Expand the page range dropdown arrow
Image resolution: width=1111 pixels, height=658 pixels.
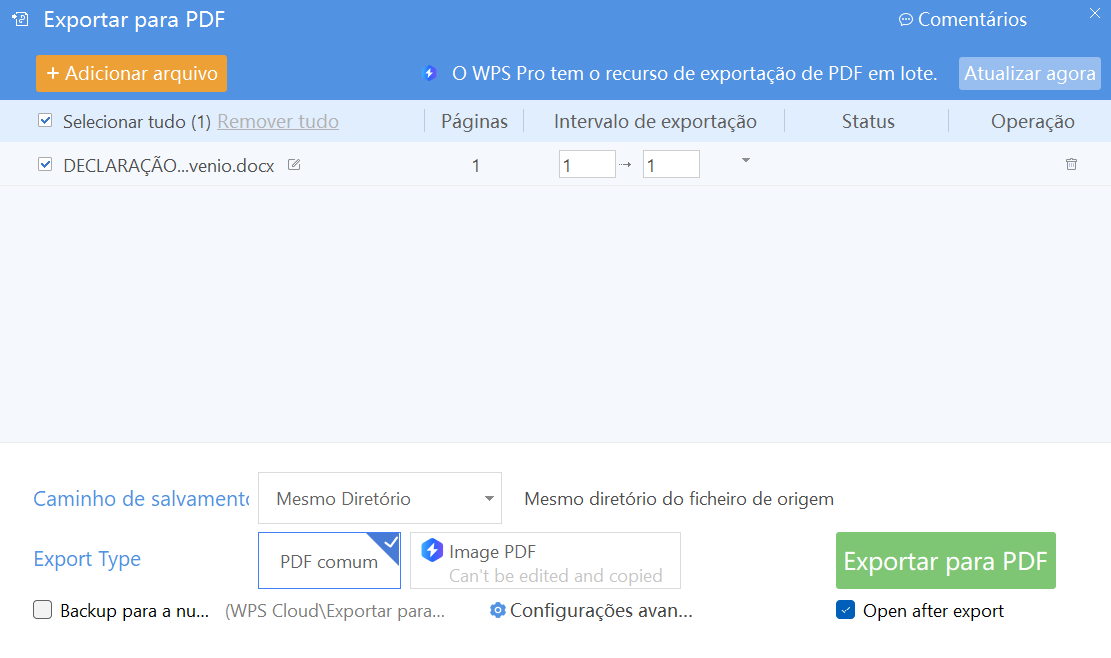744,160
